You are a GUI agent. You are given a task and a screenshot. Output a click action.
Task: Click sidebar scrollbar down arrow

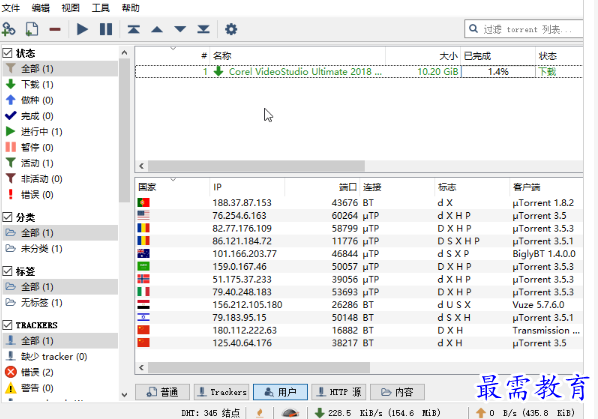(124, 395)
